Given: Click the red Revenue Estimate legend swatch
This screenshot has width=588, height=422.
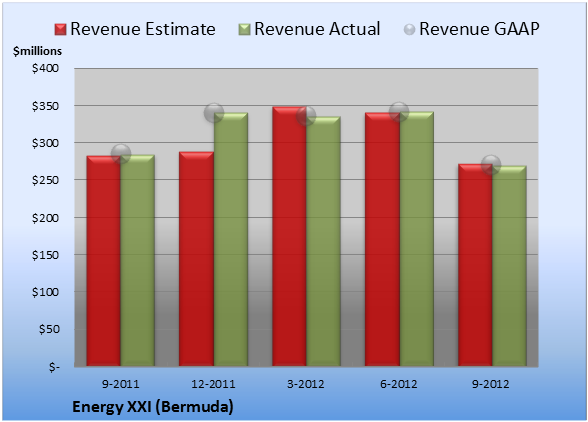Looking at the screenshot, I should click(60, 30).
